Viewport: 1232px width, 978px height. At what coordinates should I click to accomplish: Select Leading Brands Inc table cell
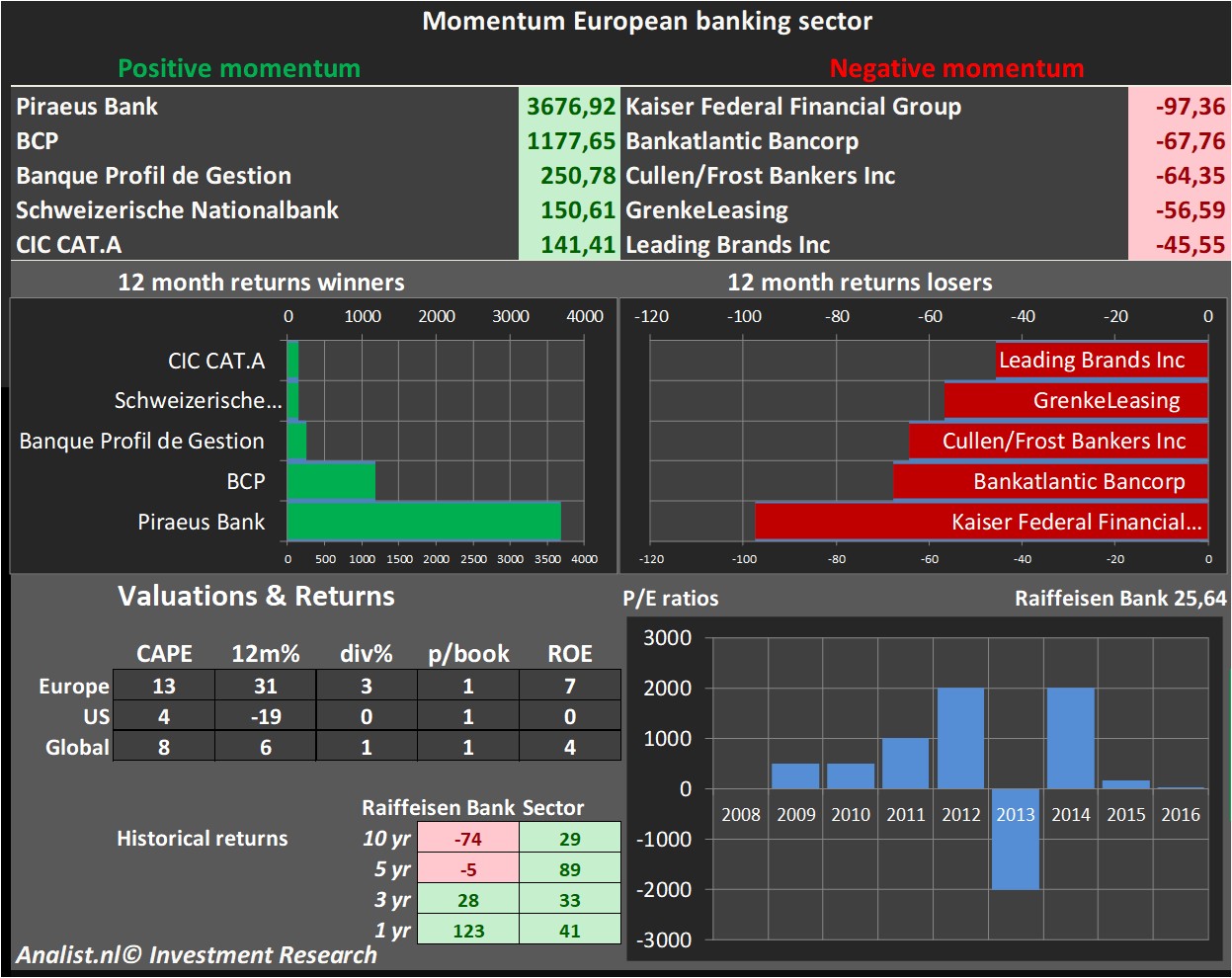(874, 244)
